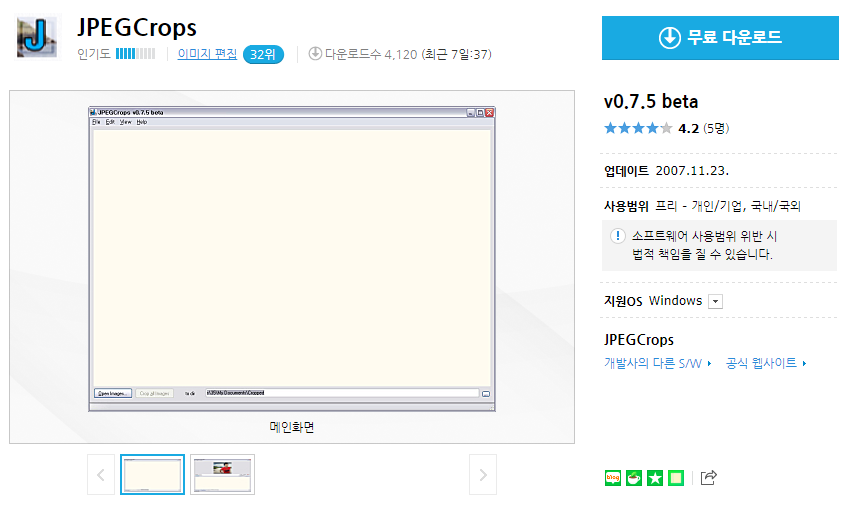
Task: Open Help menu in the preview window
Action: (x=142, y=122)
